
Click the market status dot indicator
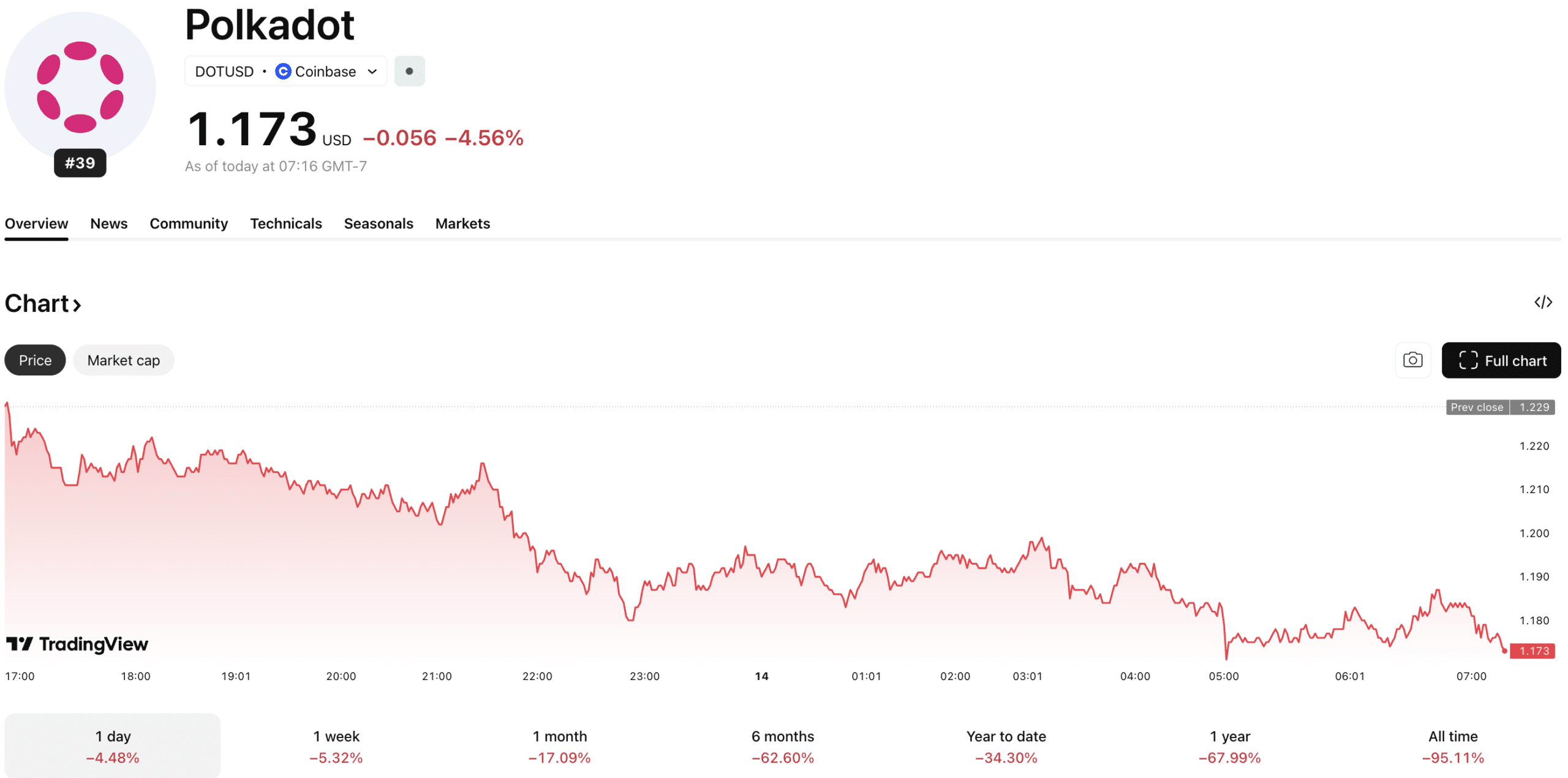coord(409,72)
